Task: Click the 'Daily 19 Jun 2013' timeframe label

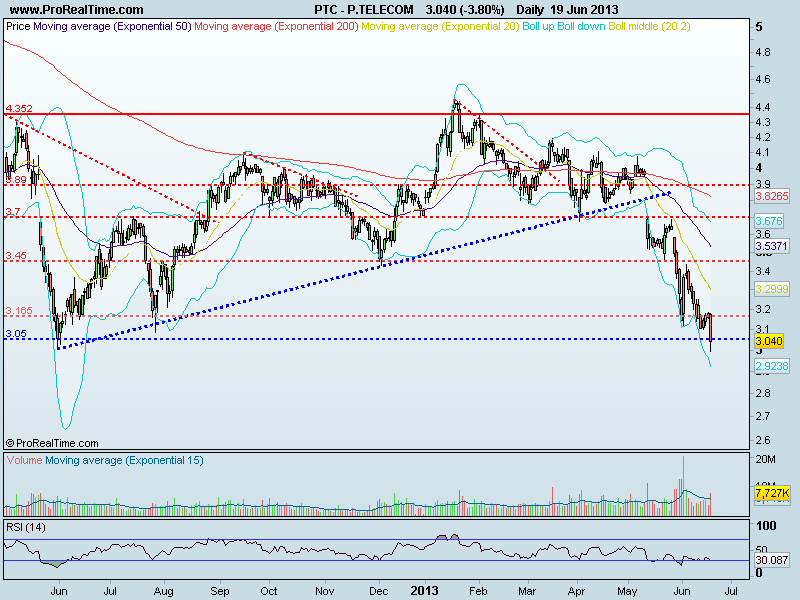Action: pos(567,10)
